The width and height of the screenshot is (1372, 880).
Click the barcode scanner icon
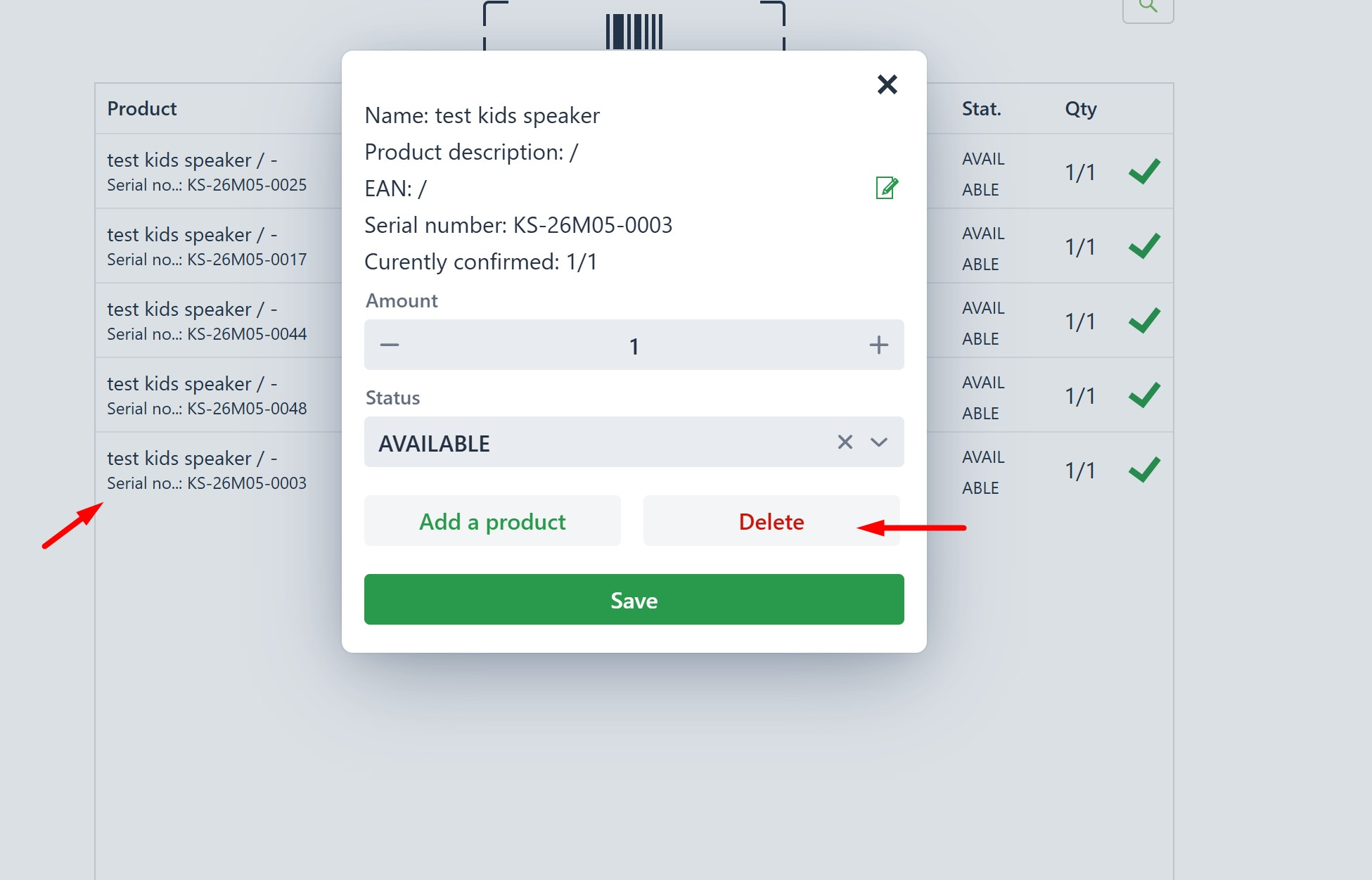coord(634,31)
